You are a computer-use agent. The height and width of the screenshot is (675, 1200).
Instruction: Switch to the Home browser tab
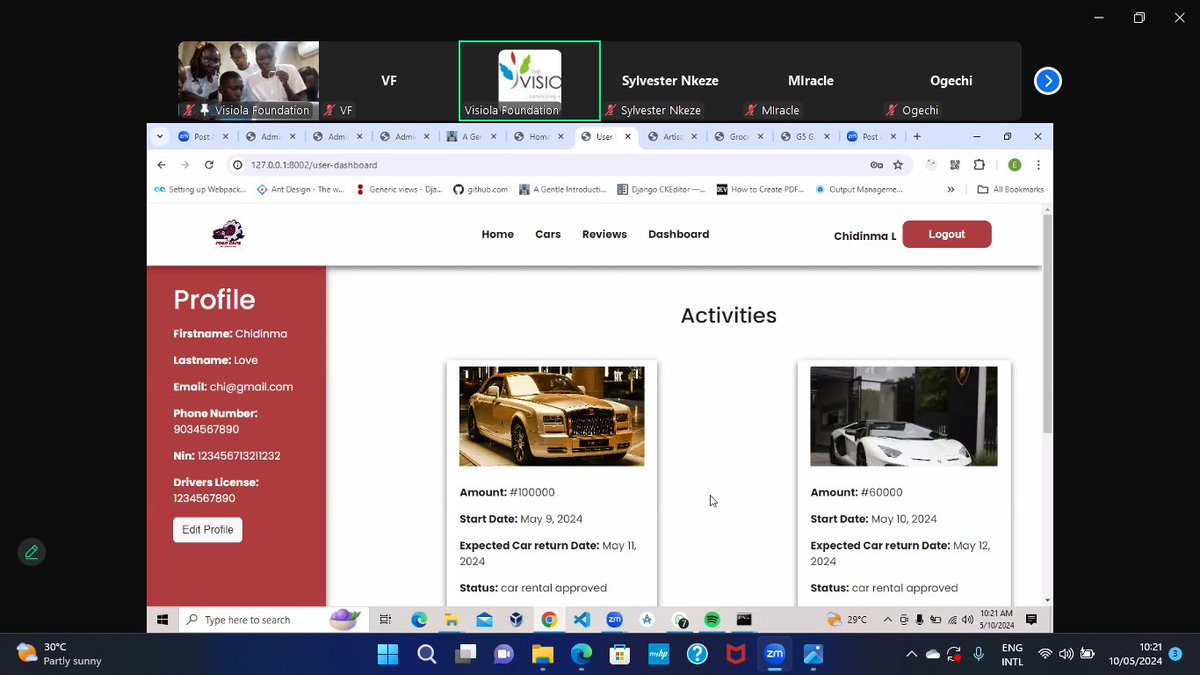point(538,137)
